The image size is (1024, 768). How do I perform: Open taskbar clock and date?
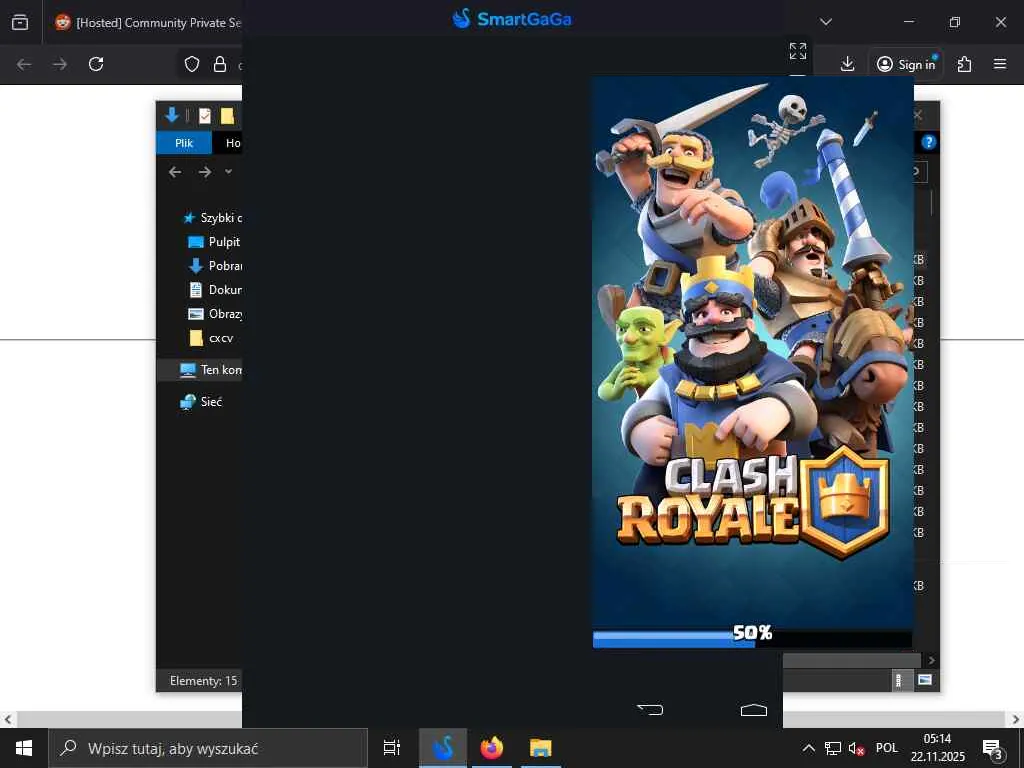click(x=937, y=748)
